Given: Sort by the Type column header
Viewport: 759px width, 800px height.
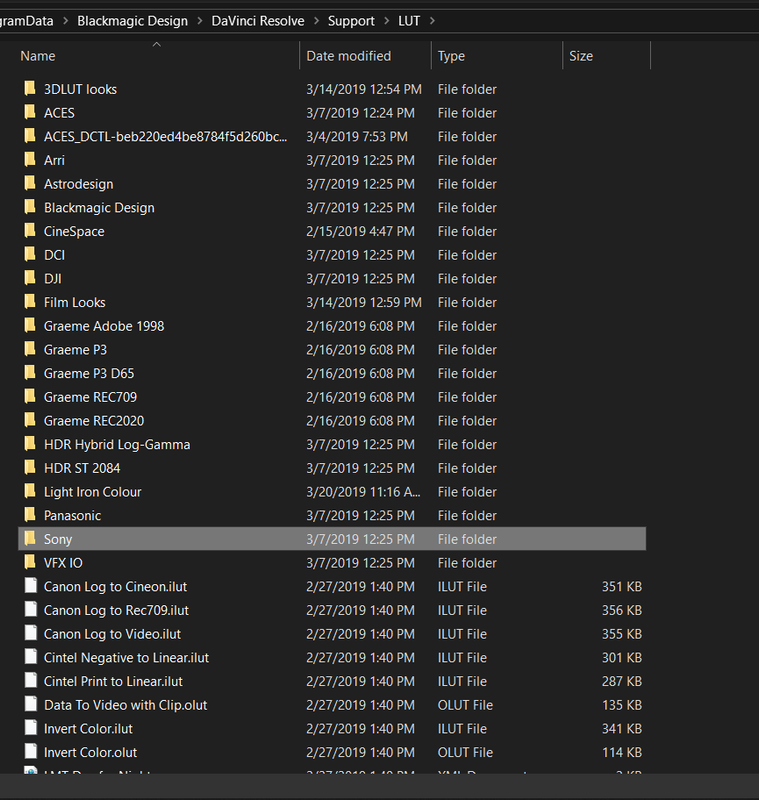Looking at the screenshot, I should click(x=451, y=56).
